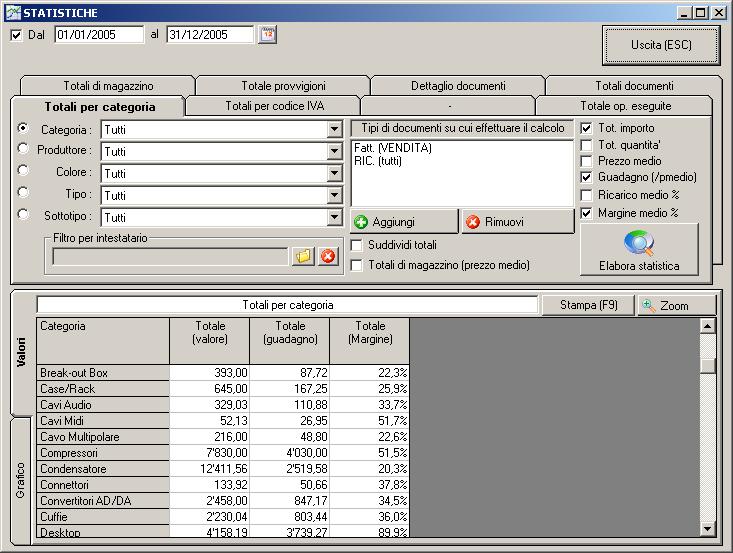This screenshot has width=733, height=553.
Task: Open the Produttore dropdown
Action: pos(334,151)
